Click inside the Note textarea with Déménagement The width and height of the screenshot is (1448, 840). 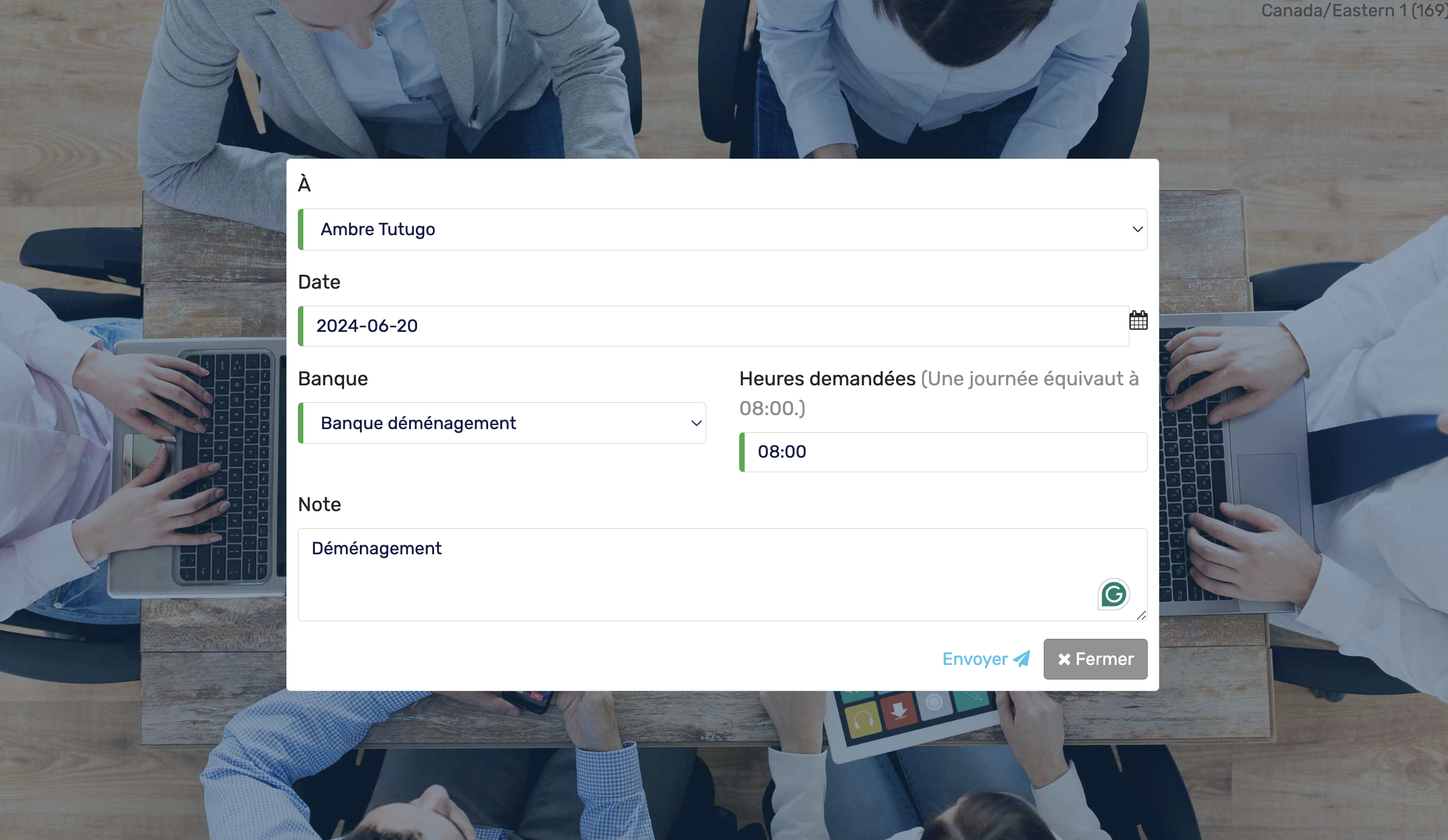[669, 574]
